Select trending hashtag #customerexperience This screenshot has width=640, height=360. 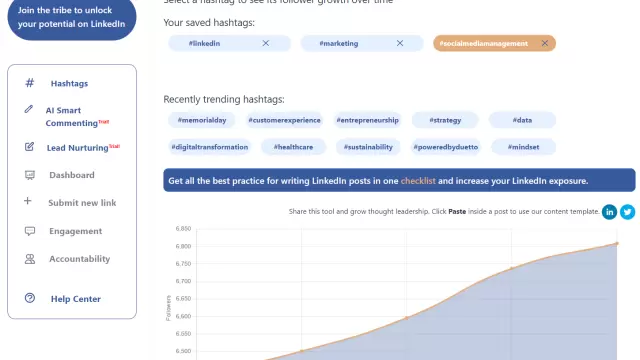click(284, 120)
